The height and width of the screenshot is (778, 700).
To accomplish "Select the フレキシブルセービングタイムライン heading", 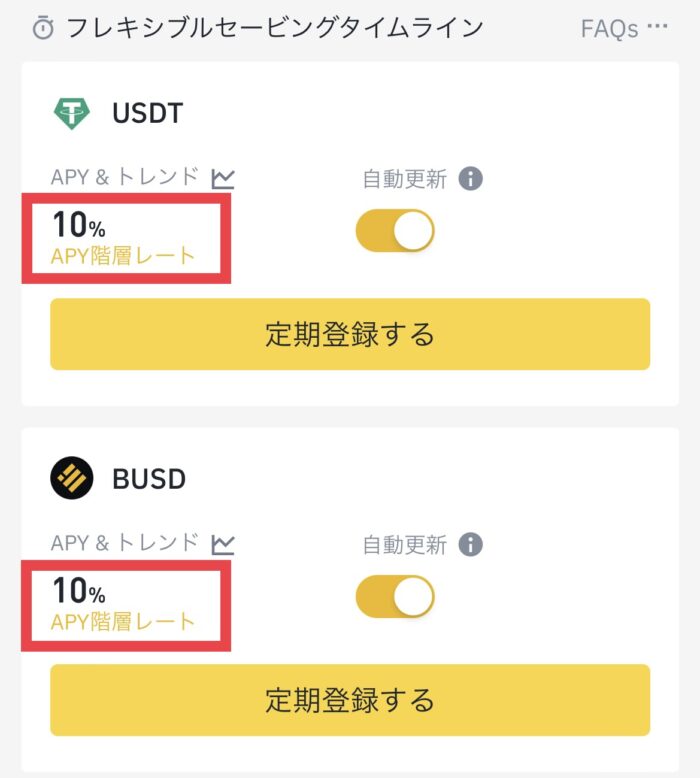I will coord(274,28).
